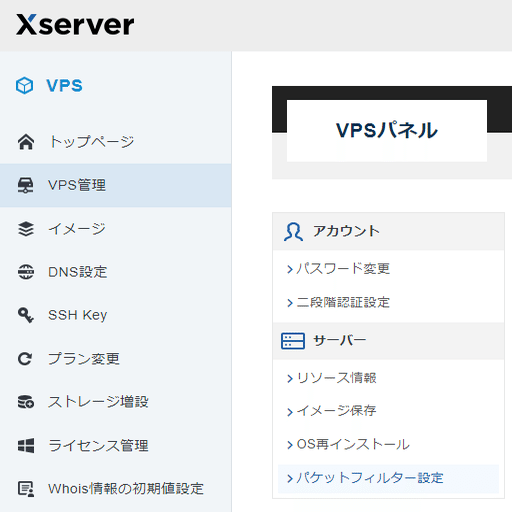Click the chevron before パケットフィルター設定

(x=290, y=479)
